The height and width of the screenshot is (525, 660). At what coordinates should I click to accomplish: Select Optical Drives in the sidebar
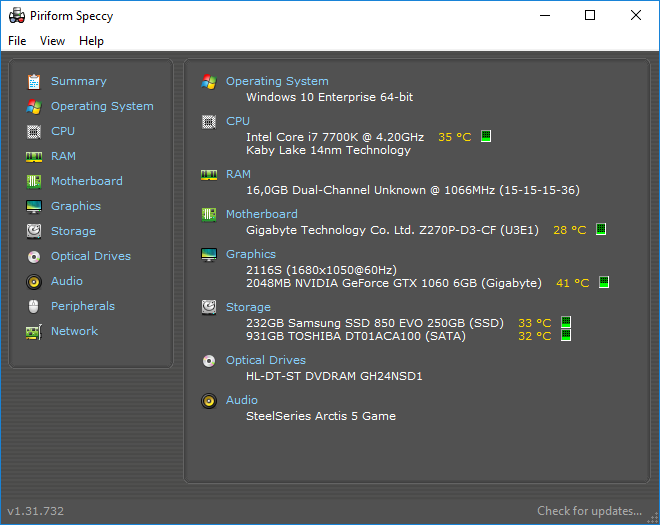click(x=91, y=256)
